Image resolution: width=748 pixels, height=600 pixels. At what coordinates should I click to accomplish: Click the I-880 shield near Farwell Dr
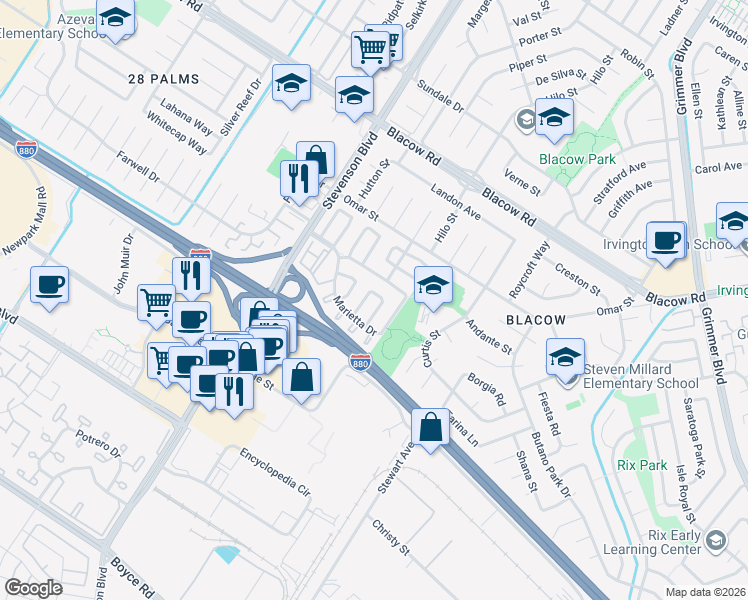point(26,149)
